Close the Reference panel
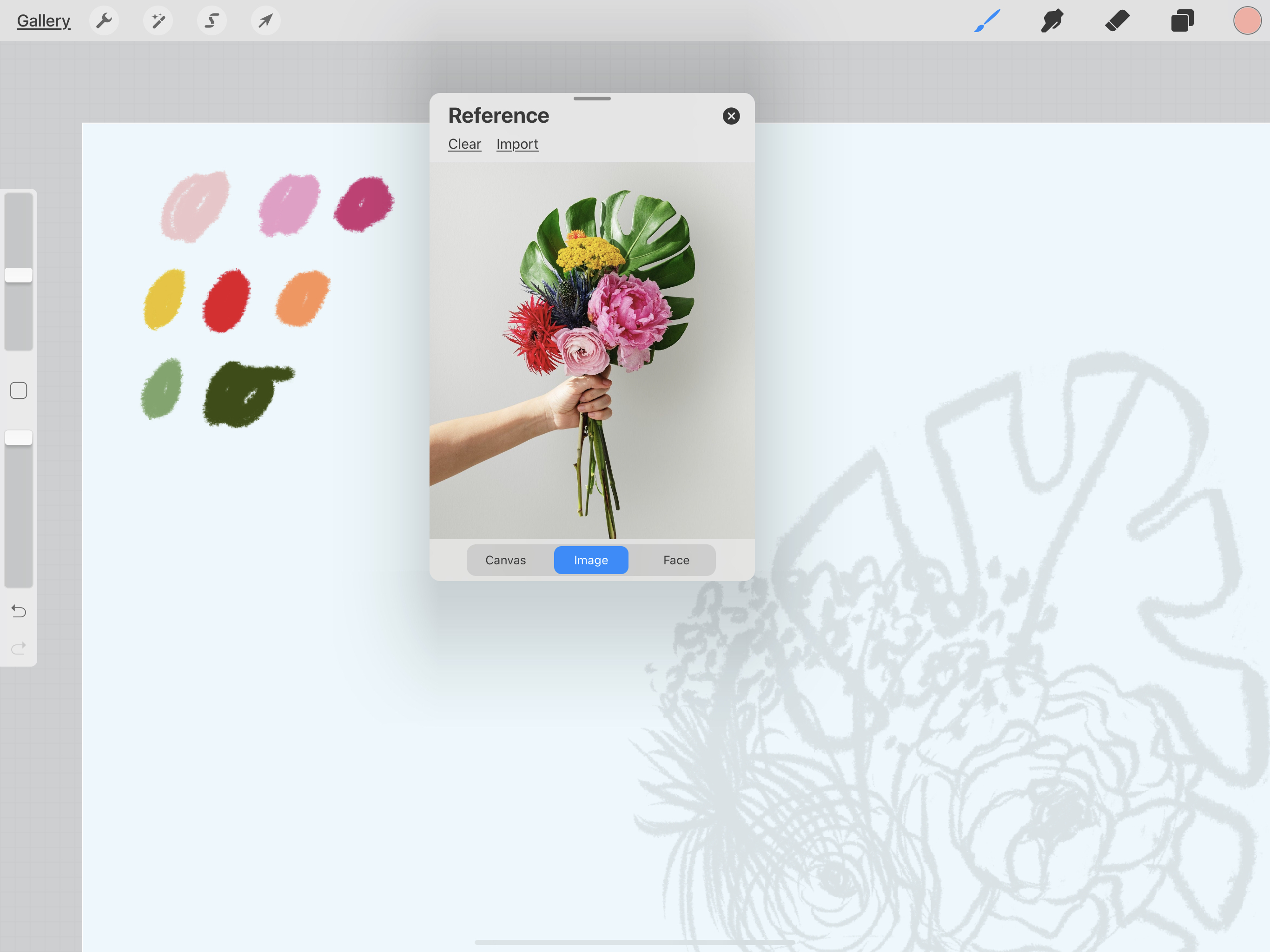Image resolution: width=1270 pixels, height=952 pixels. coord(731,116)
